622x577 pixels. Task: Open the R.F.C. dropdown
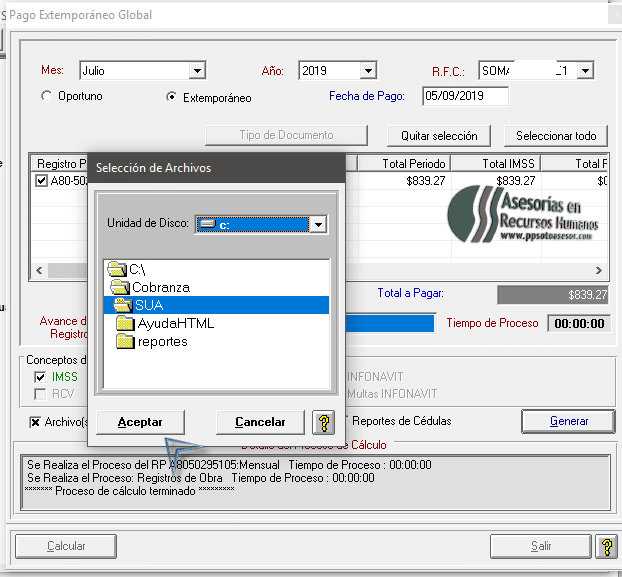[585, 70]
